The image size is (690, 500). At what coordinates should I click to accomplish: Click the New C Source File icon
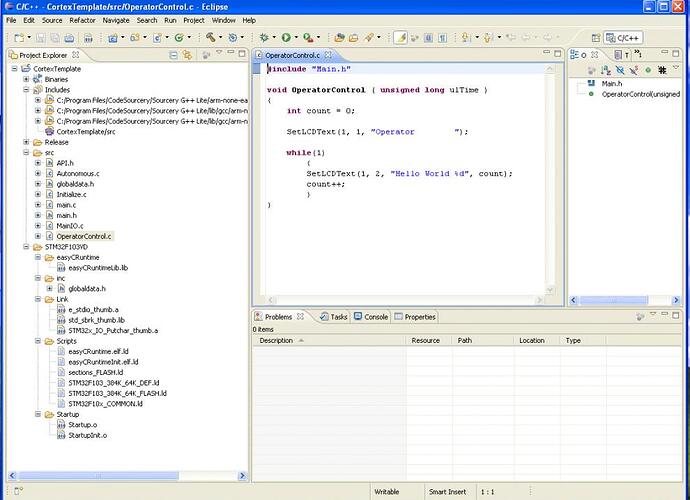tap(157, 38)
